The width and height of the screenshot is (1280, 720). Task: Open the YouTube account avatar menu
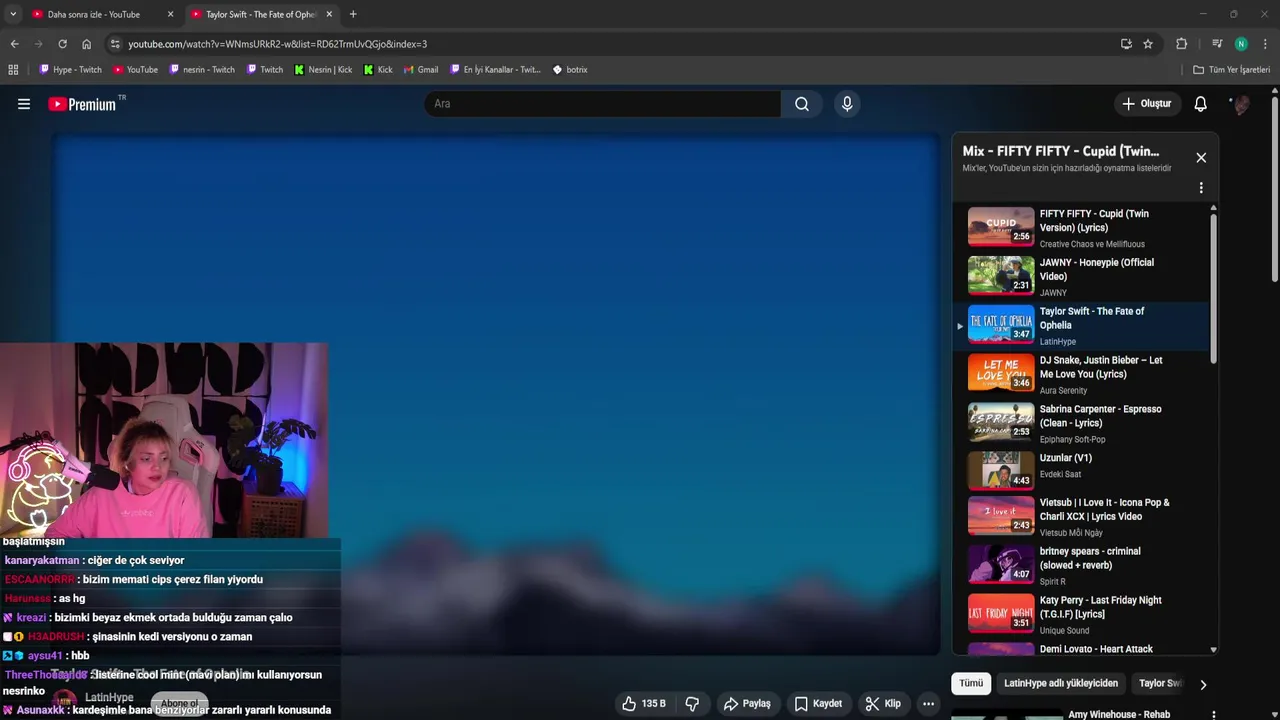1241,104
